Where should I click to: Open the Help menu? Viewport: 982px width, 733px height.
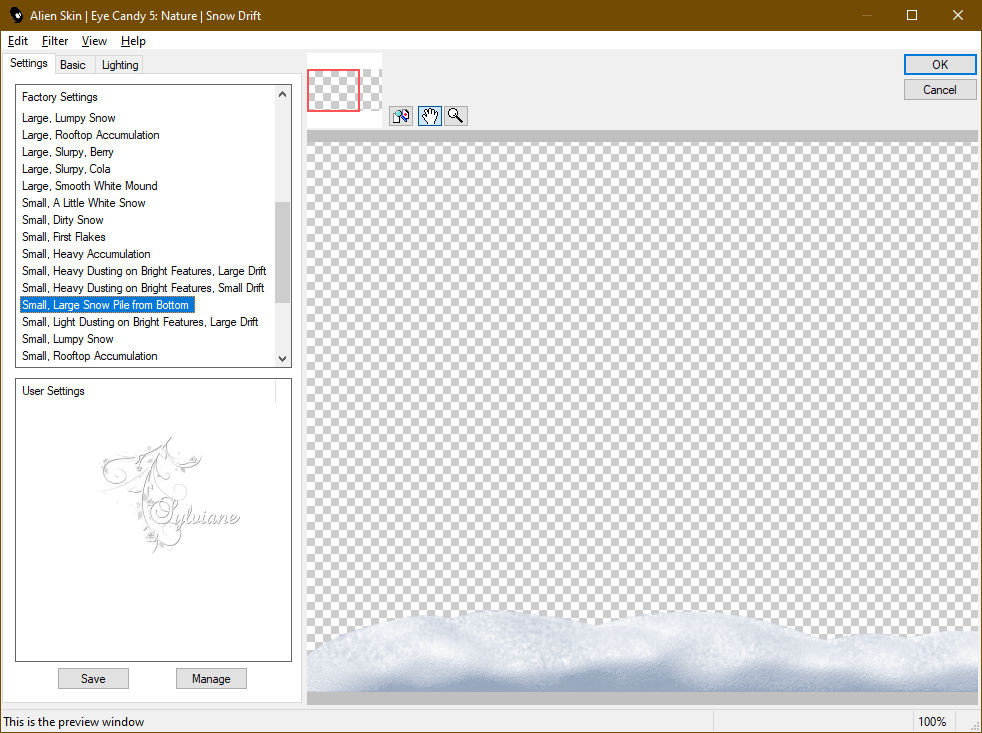coord(133,41)
